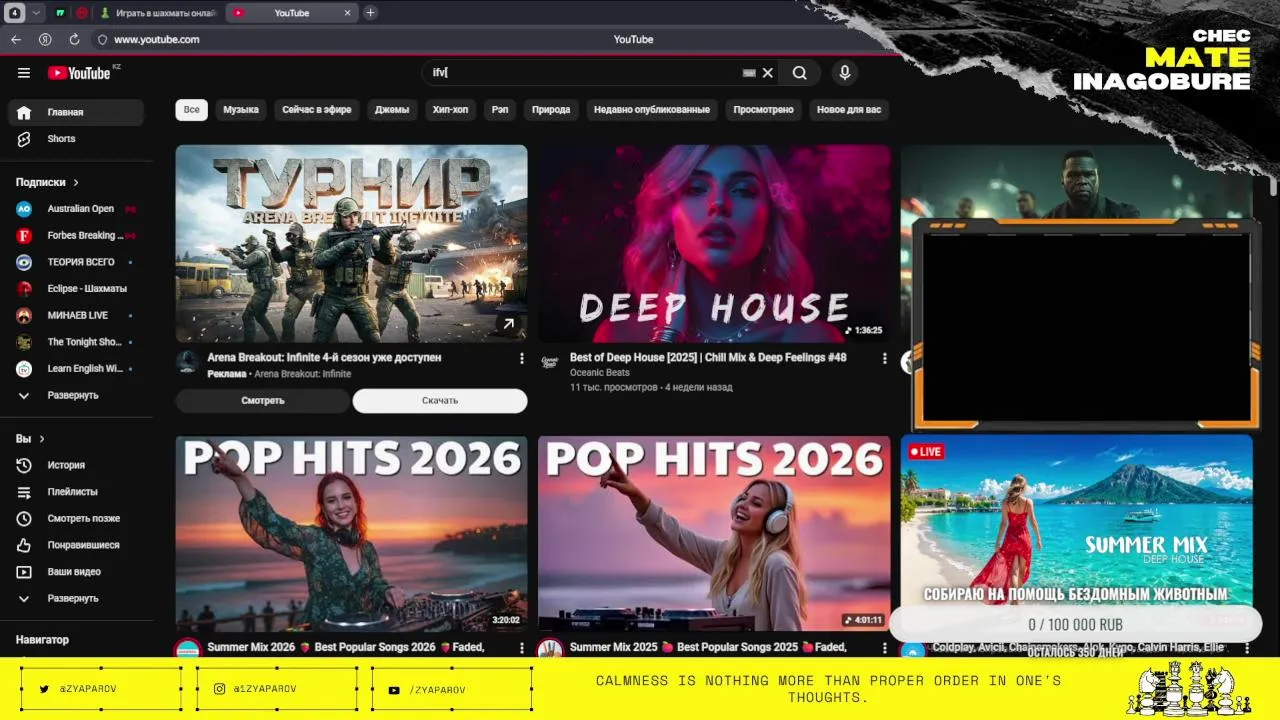Select the Недавно опубликованные filter chip
This screenshot has width=1280, height=720.
(x=652, y=110)
